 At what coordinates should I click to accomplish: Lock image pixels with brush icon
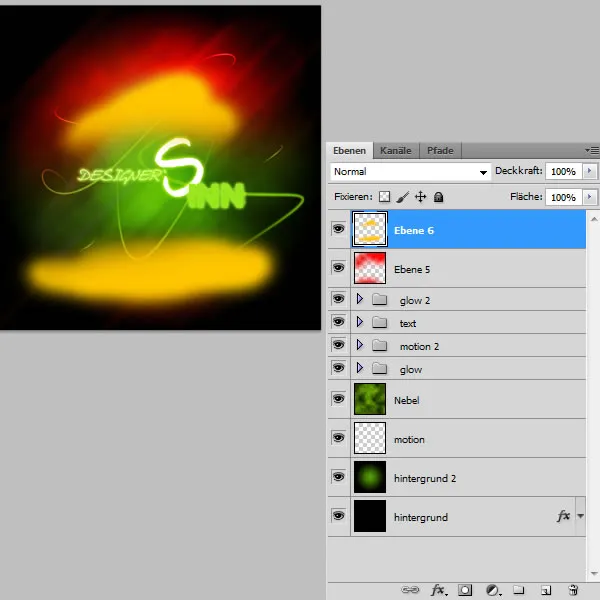click(402, 198)
